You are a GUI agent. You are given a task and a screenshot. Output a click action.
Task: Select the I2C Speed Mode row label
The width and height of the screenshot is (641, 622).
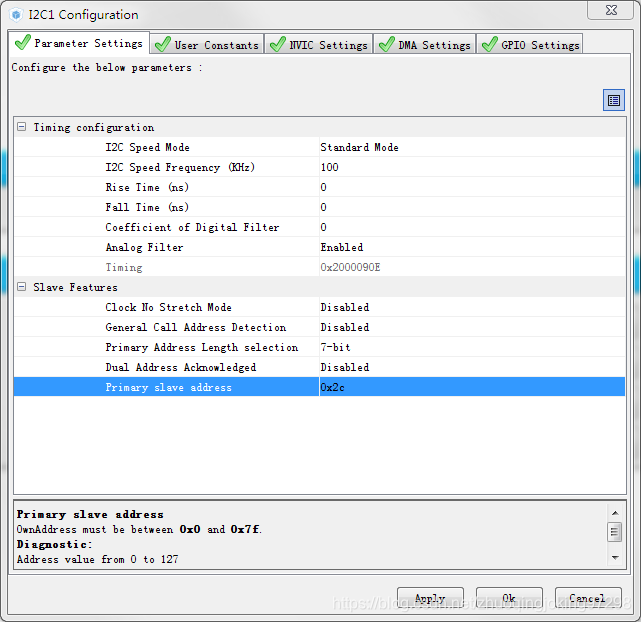point(148,147)
